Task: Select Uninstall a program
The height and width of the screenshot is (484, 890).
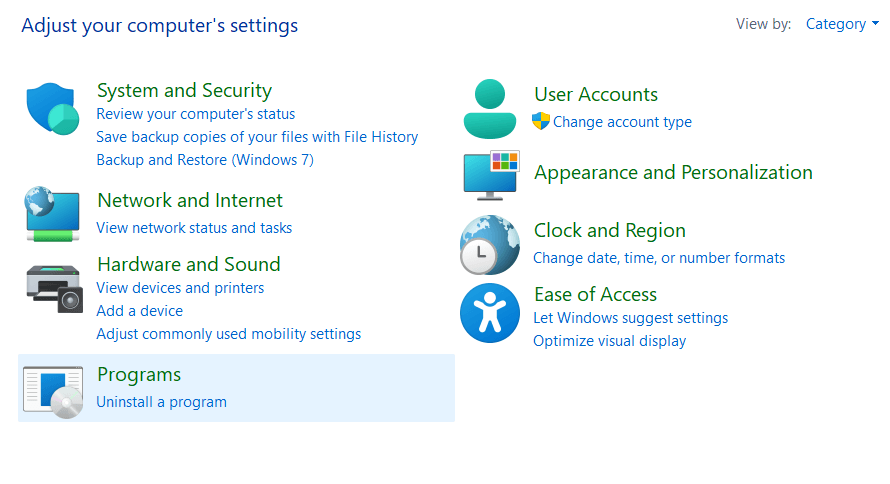Action: coord(162,402)
